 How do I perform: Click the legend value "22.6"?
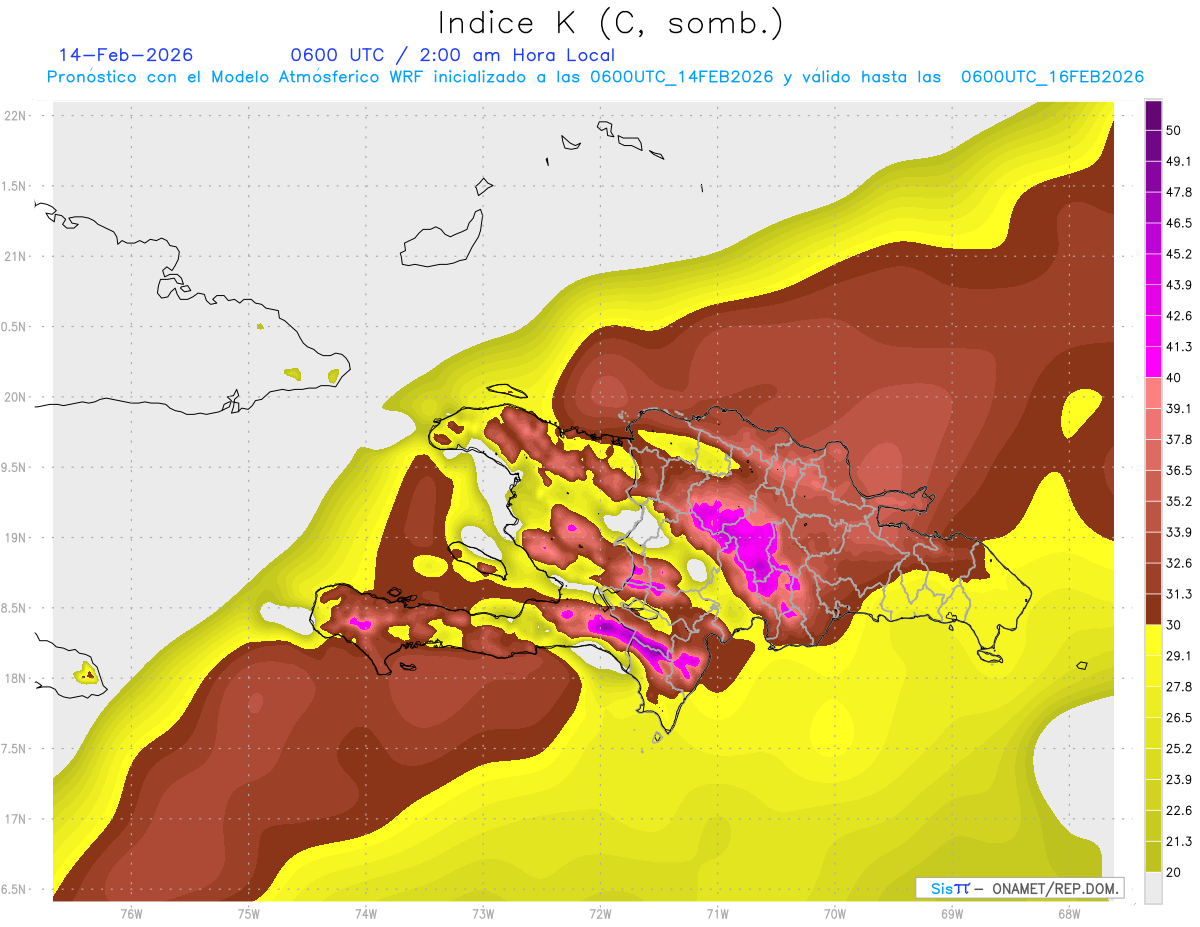(1178, 810)
